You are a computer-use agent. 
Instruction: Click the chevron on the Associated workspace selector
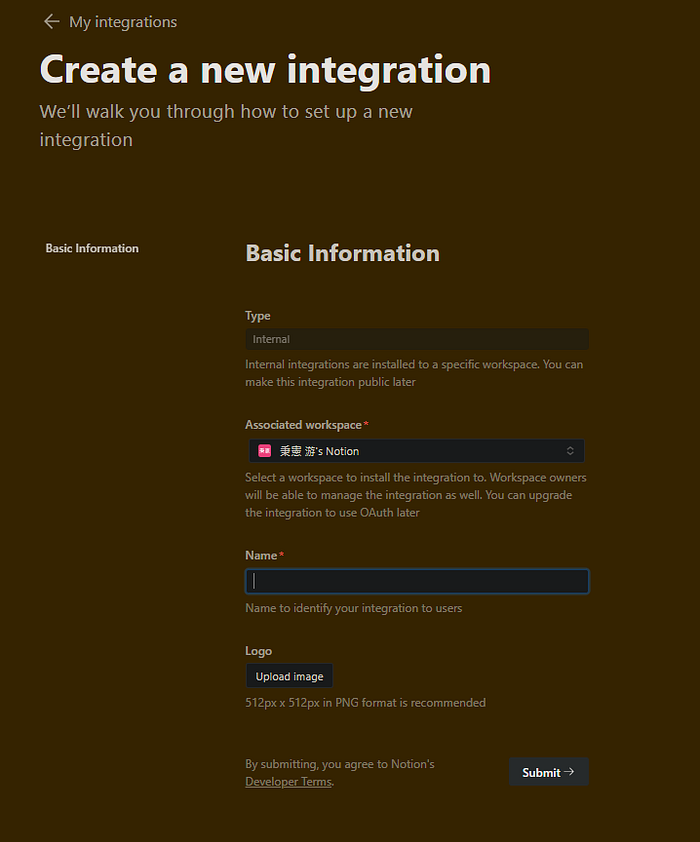(x=571, y=450)
